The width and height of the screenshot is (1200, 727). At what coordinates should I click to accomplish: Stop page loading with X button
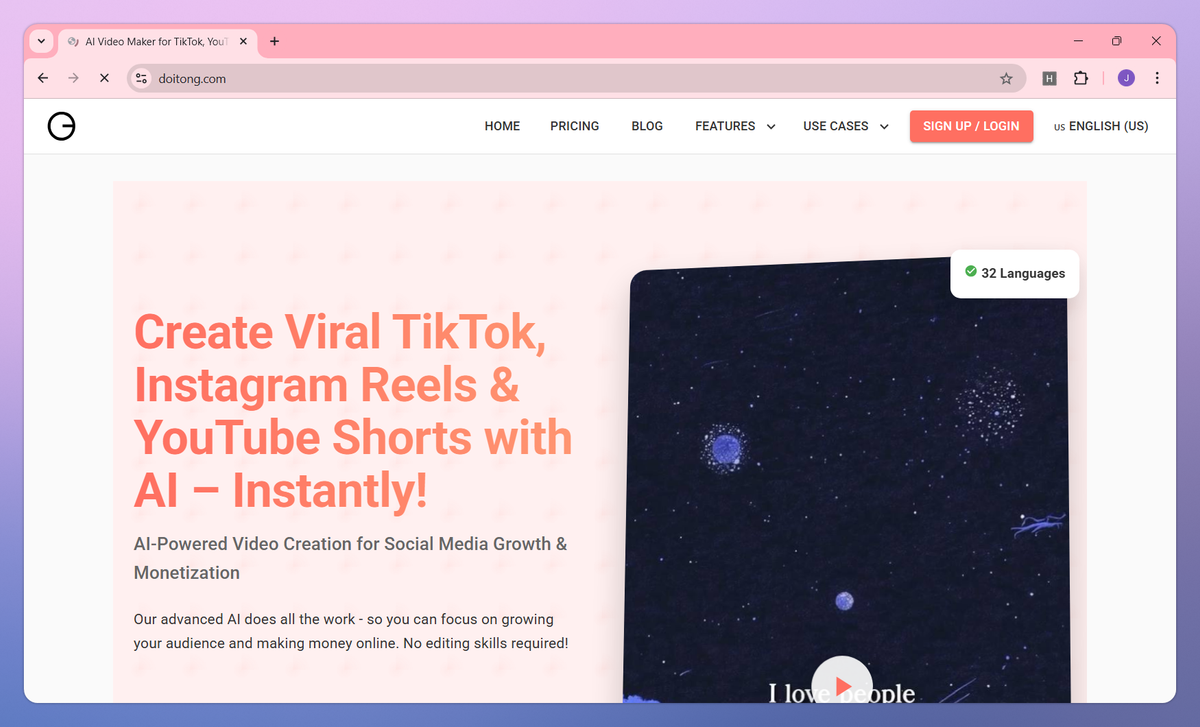(x=104, y=78)
